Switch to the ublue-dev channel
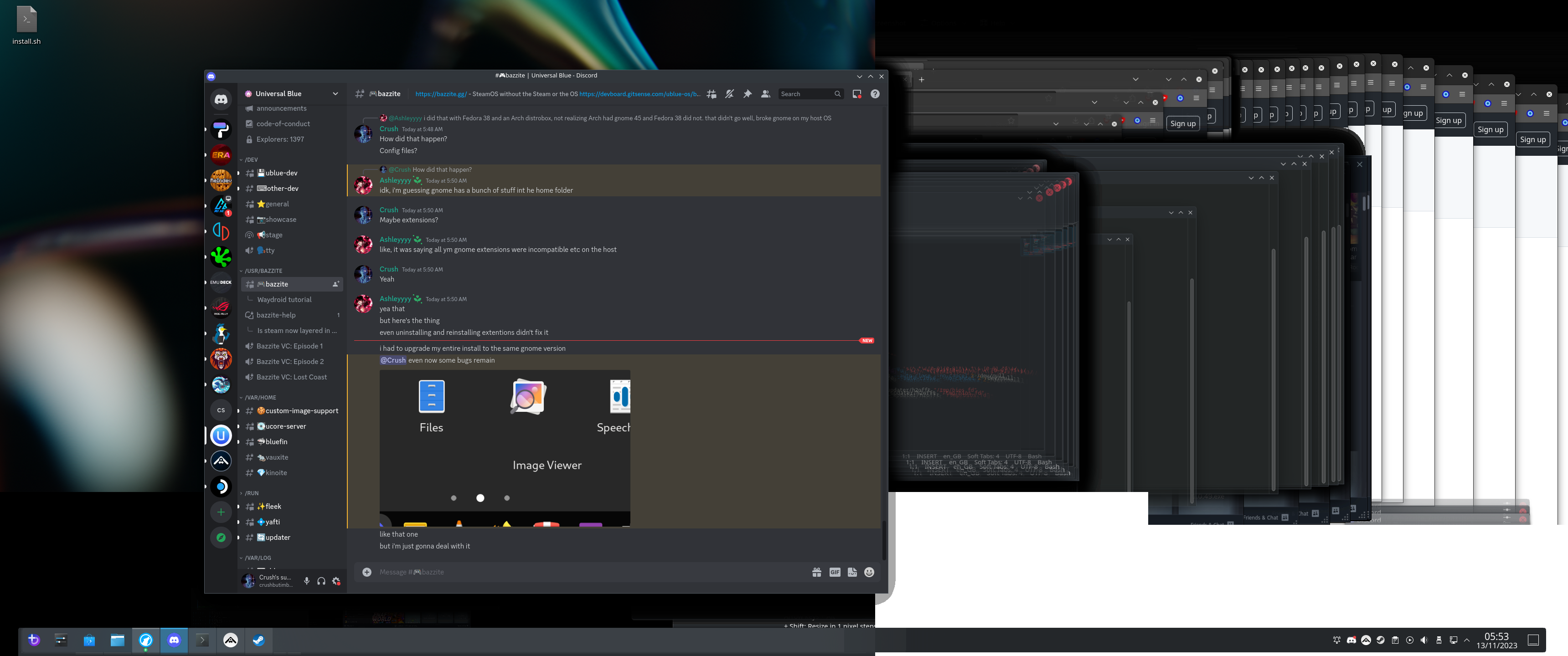1568x656 pixels. click(281, 173)
